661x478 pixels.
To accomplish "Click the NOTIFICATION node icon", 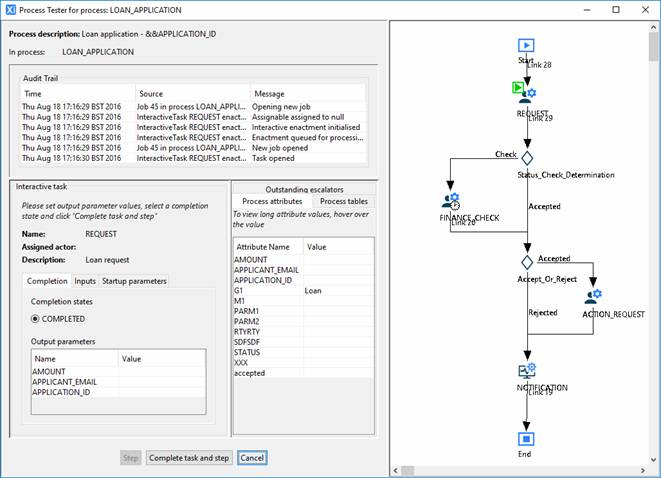I will point(526,371).
